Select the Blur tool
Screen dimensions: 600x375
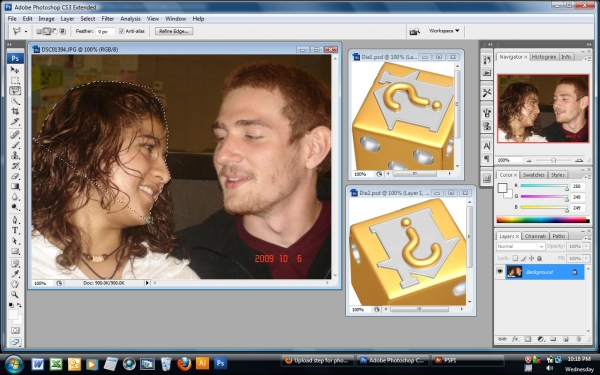click(x=15, y=197)
